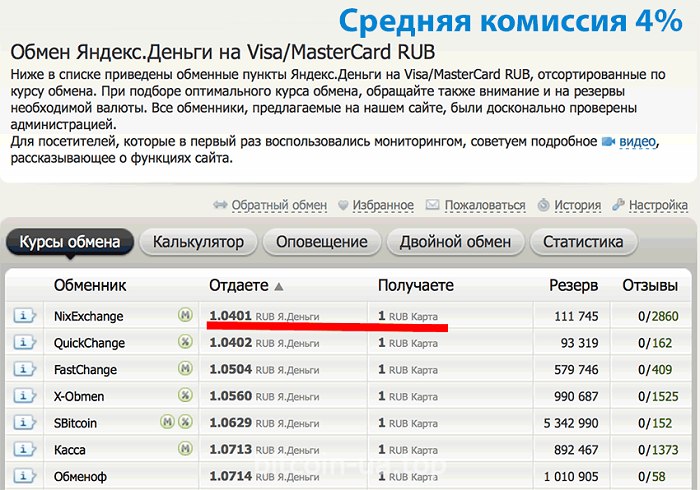Click the reserve value 111 745

pyautogui.click(x=576, y=316)
